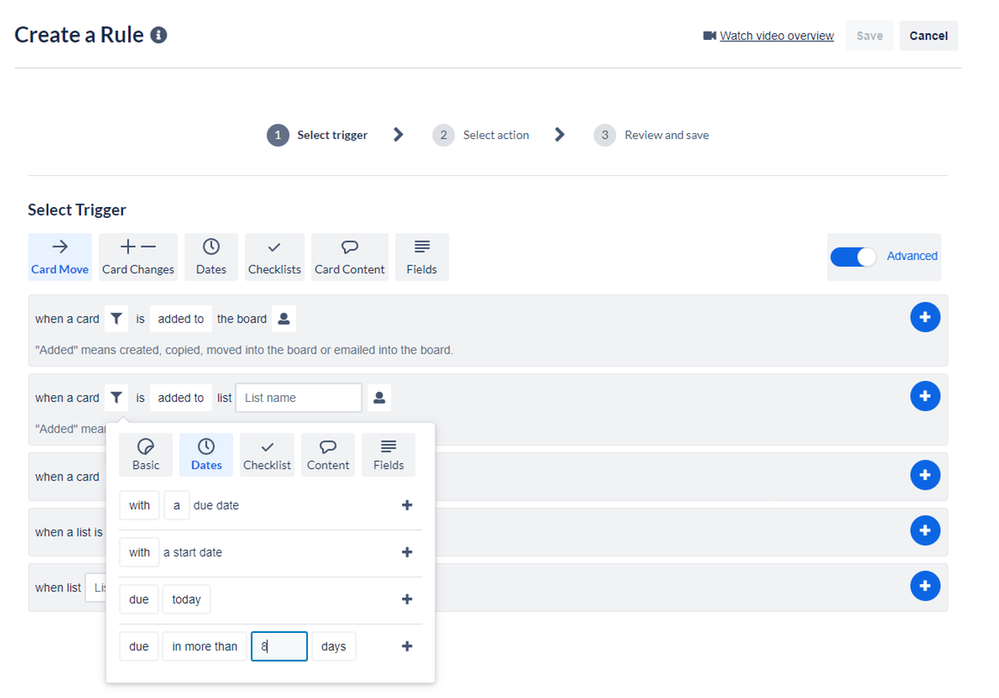The height and width of the screenshot is (698, 999).
Task: Click the disabled Save button
Action: click(869, 36)
